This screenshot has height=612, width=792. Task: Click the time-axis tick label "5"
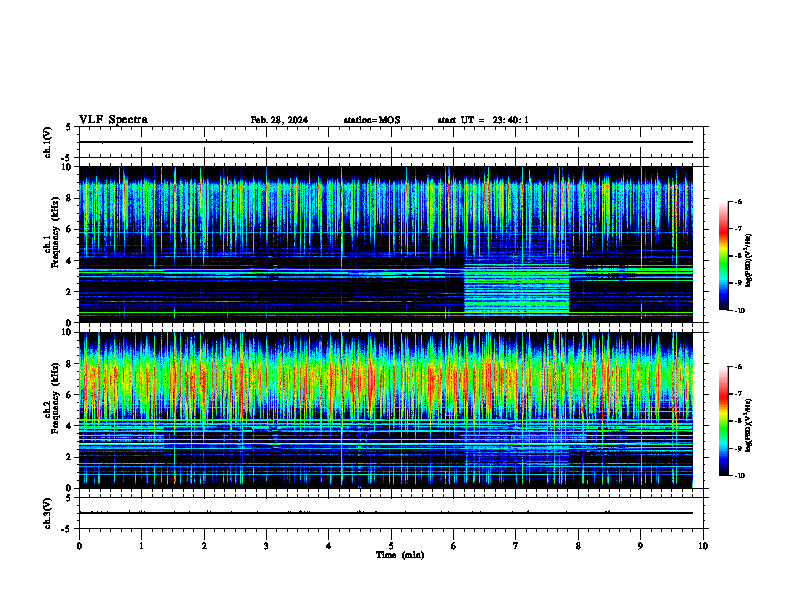coord(391,546)
